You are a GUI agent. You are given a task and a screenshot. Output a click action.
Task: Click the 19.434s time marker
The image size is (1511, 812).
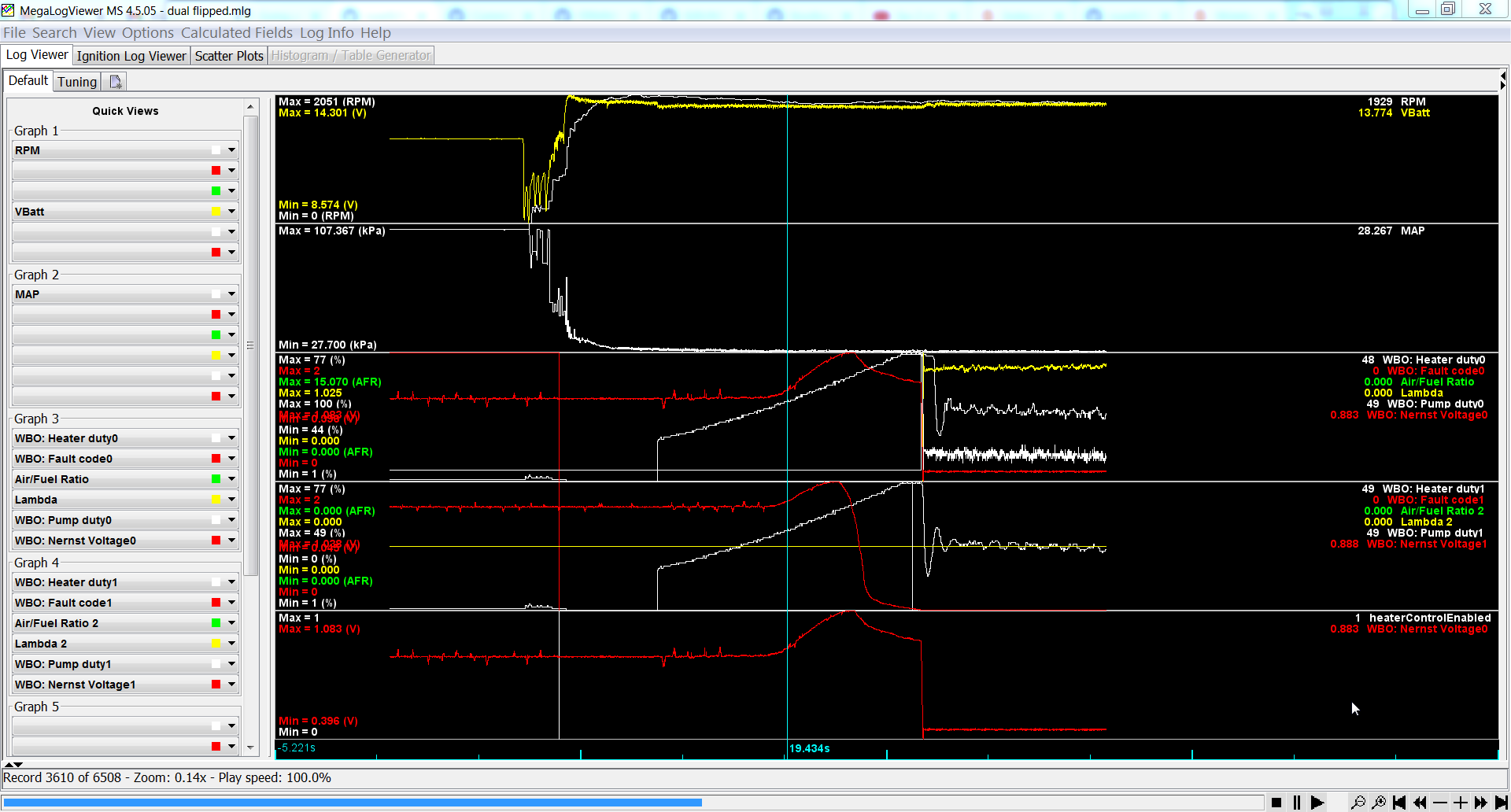point(809,748)
